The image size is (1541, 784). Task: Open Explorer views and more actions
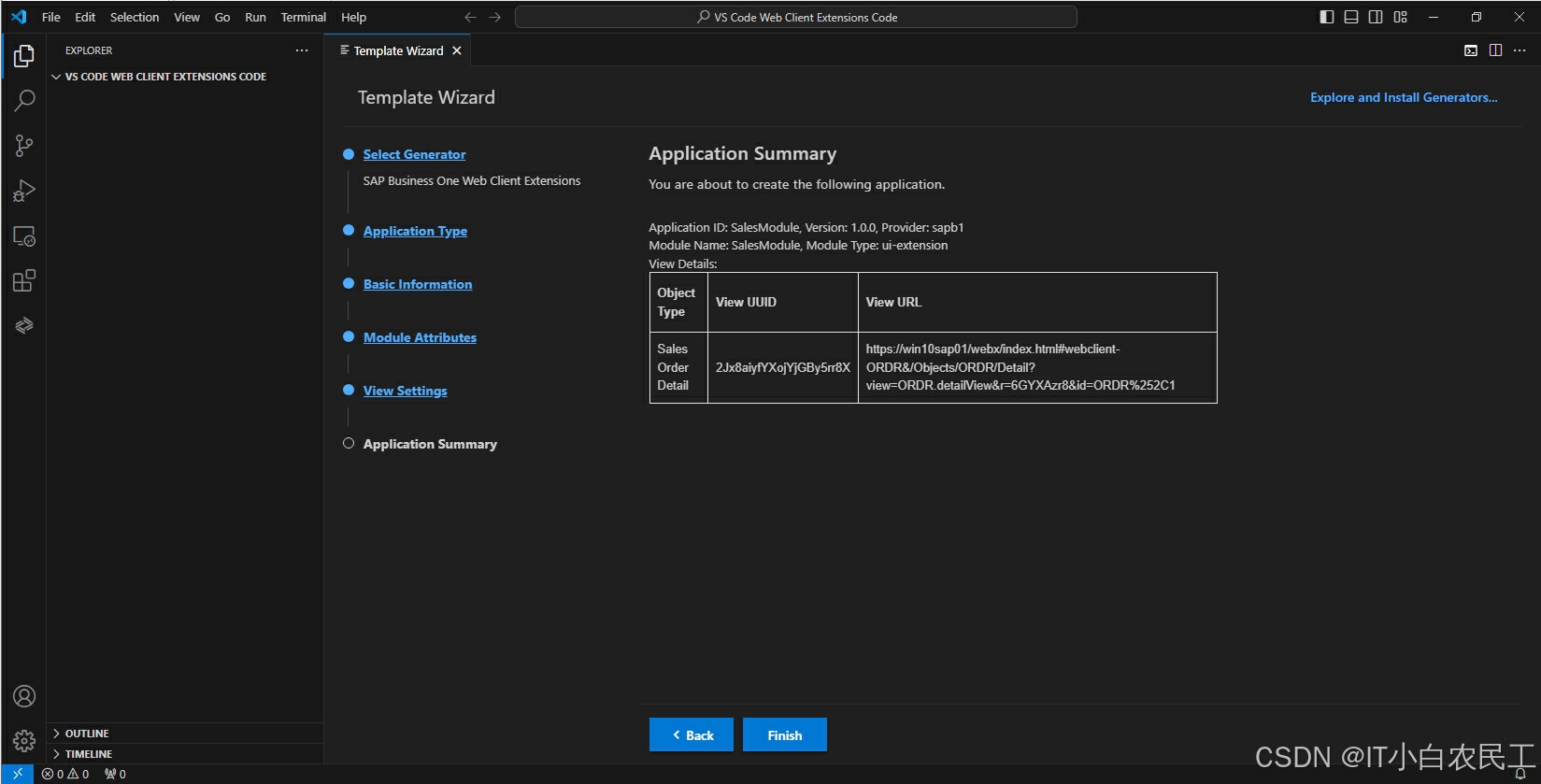(x=302, y=50)
